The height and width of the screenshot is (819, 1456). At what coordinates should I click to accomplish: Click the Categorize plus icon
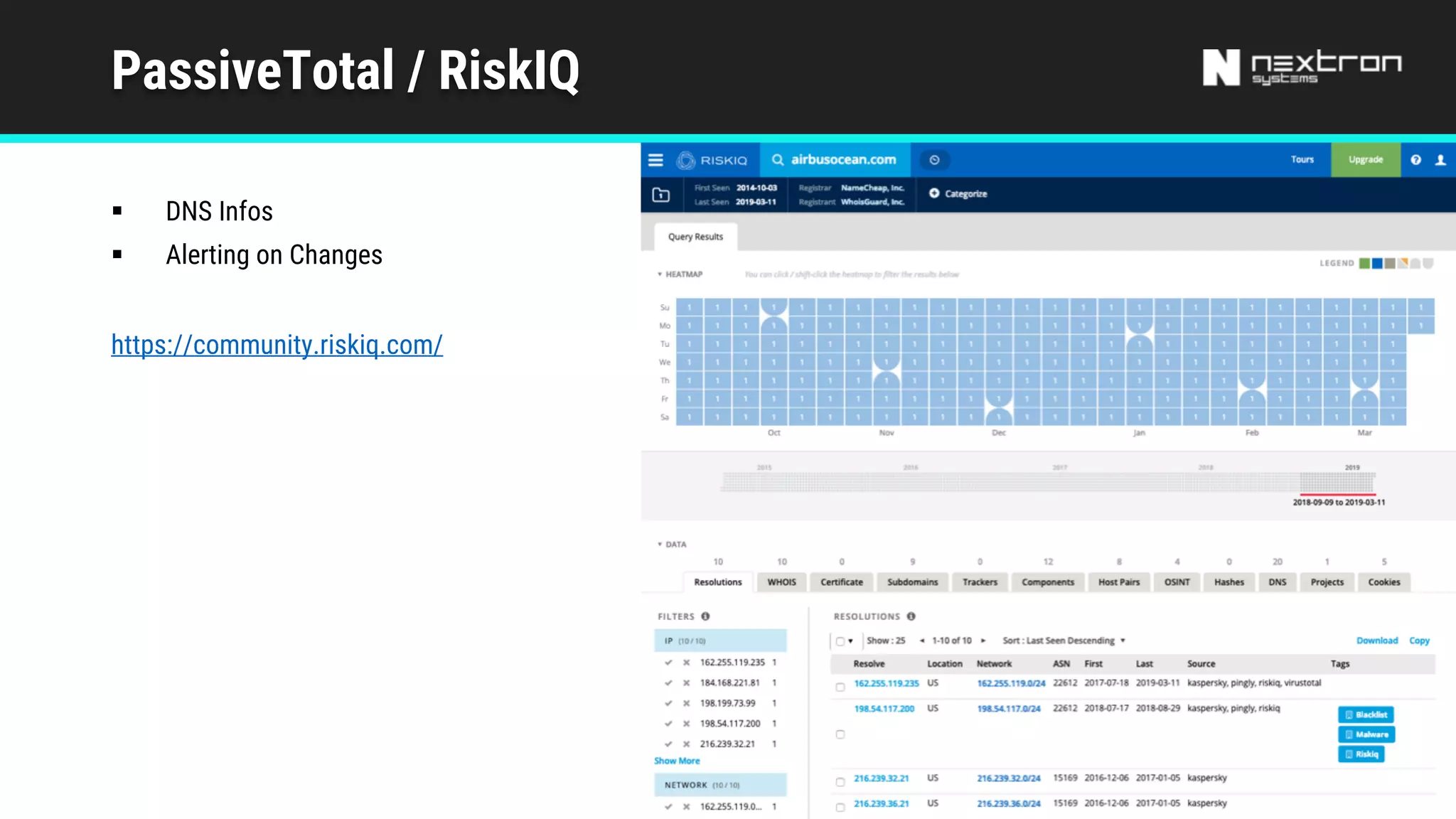pos(934,193)
